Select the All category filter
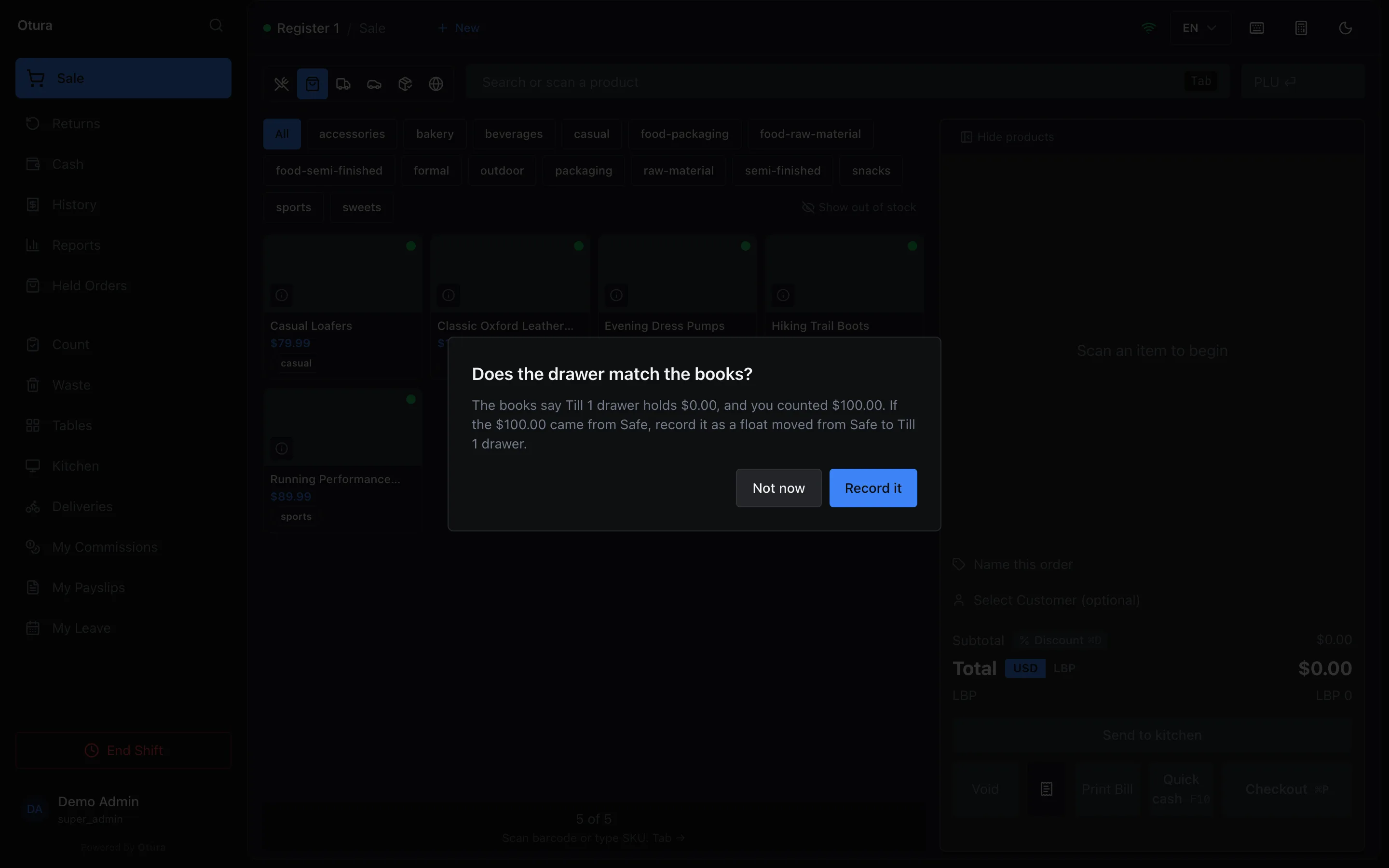This screenshot has width=1389, height=868. coord(282,134)
